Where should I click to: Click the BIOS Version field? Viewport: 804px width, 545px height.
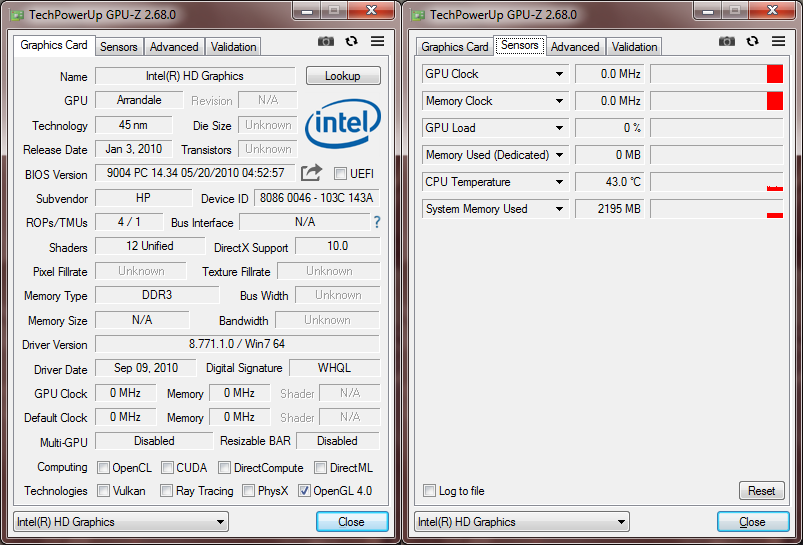(x=195, y=173)
